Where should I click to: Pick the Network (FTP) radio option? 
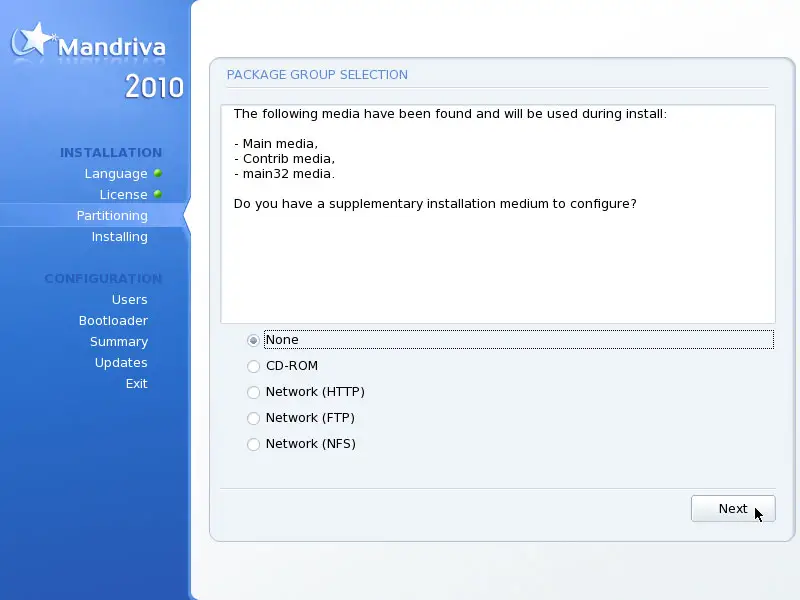click(x=254, y=418)
